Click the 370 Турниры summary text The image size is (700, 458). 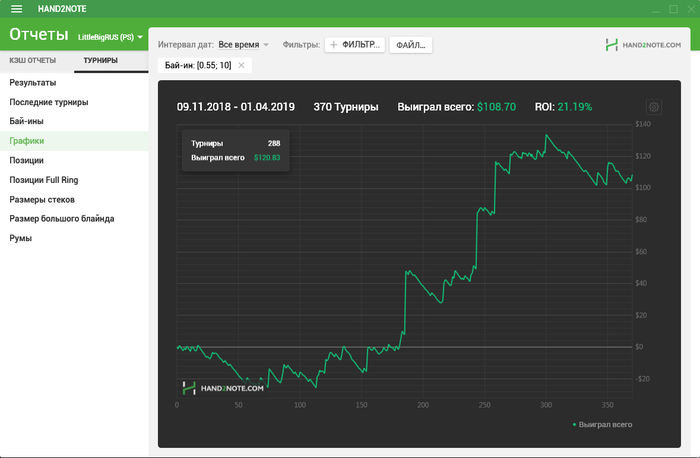[x=346, y=107]
